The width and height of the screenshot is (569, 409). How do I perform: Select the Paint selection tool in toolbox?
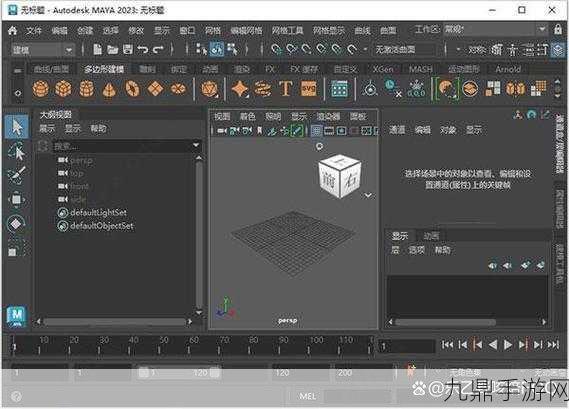click(x=17, y=175)
